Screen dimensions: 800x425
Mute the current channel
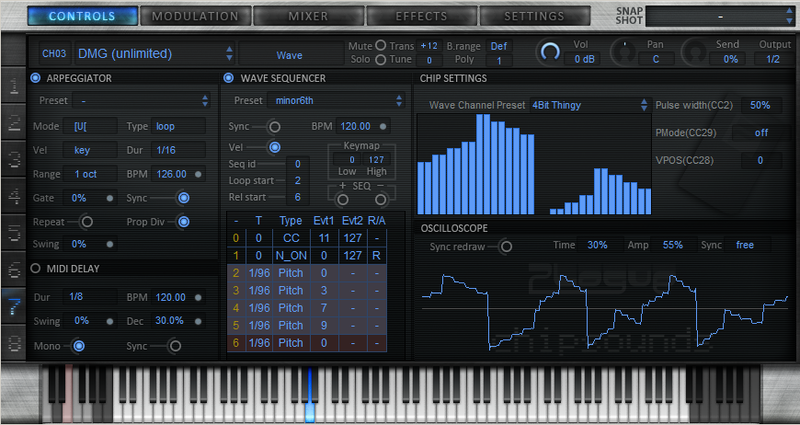(x=381, y=46)
